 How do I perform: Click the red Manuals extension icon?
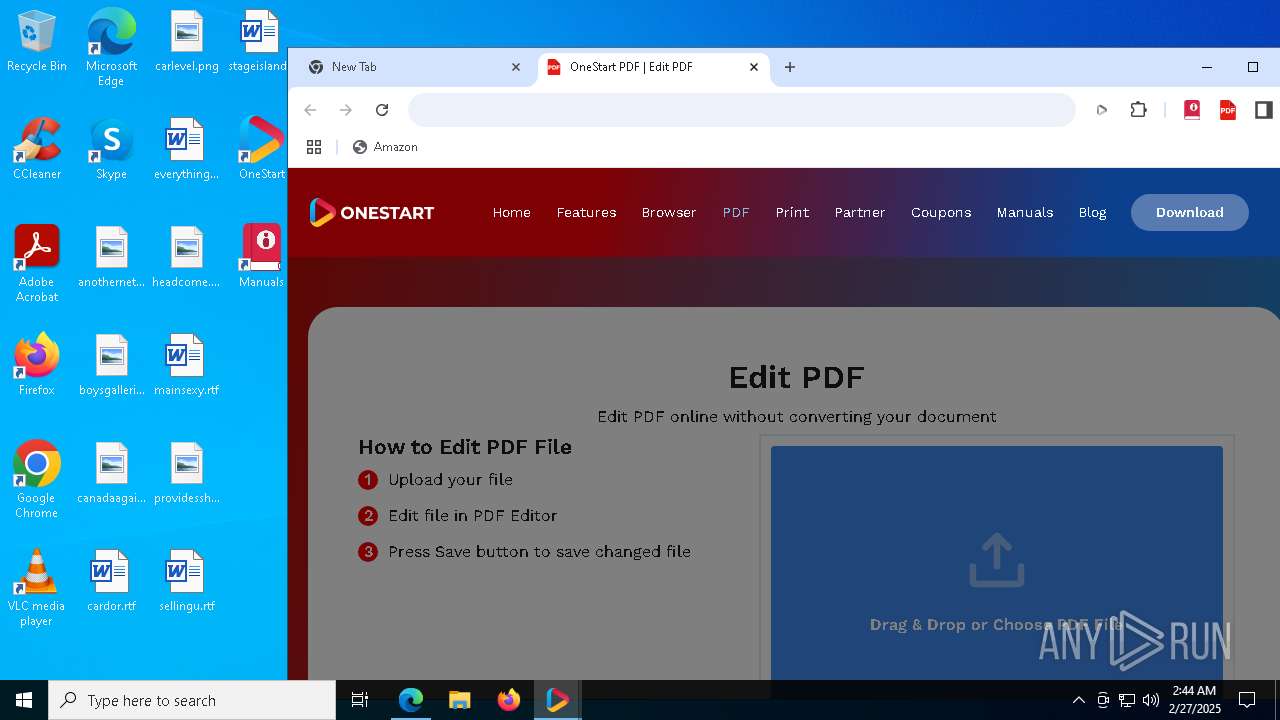pyautogui.click(x=1192, y=110)
